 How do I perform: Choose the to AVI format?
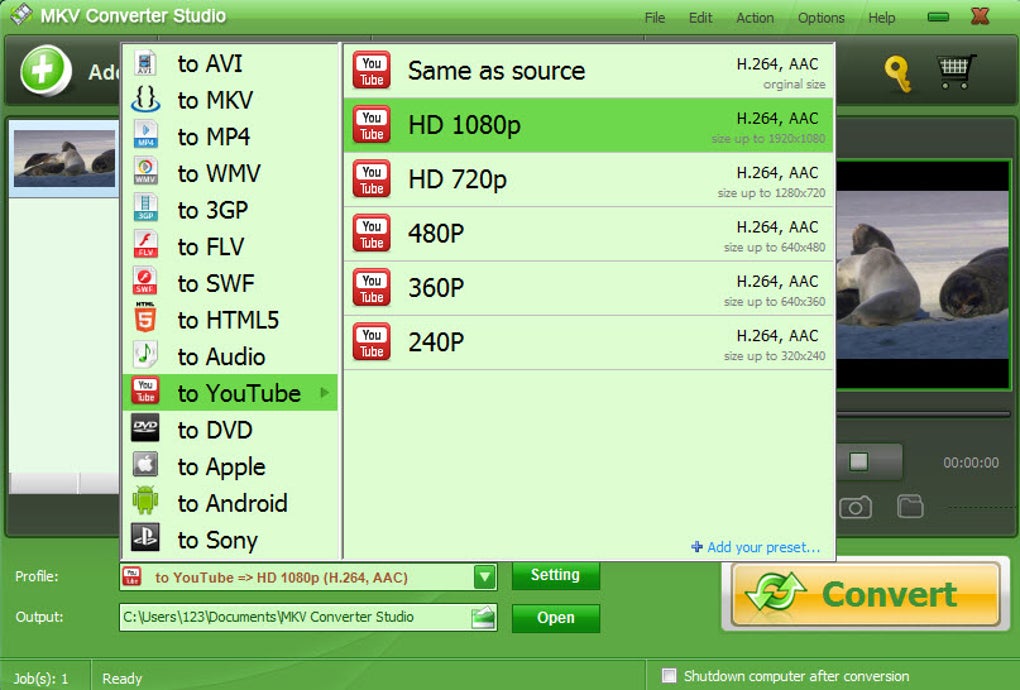[x=230, y=64]
